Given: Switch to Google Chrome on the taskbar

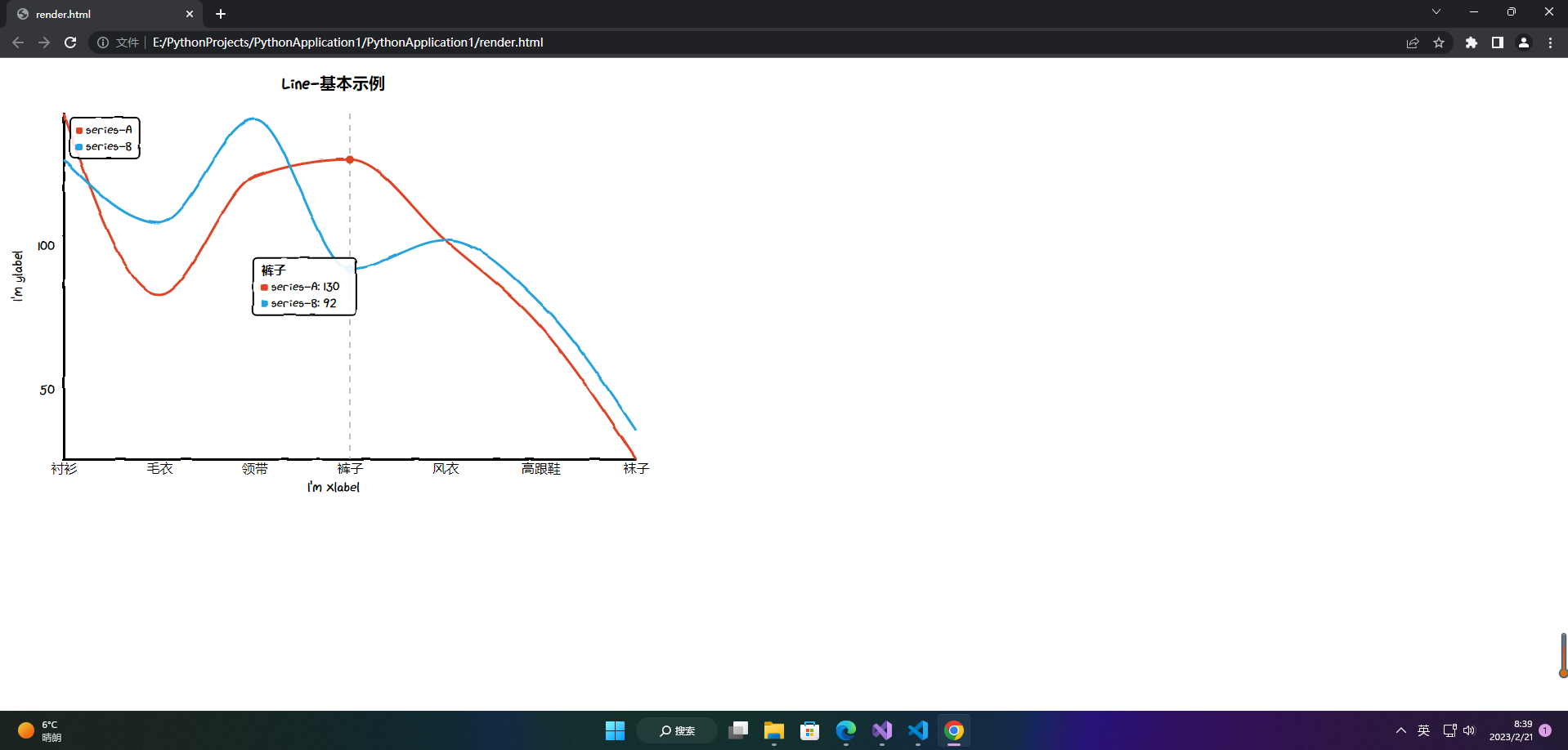Looking at the screenshot, I should click(x=954, y=730).
